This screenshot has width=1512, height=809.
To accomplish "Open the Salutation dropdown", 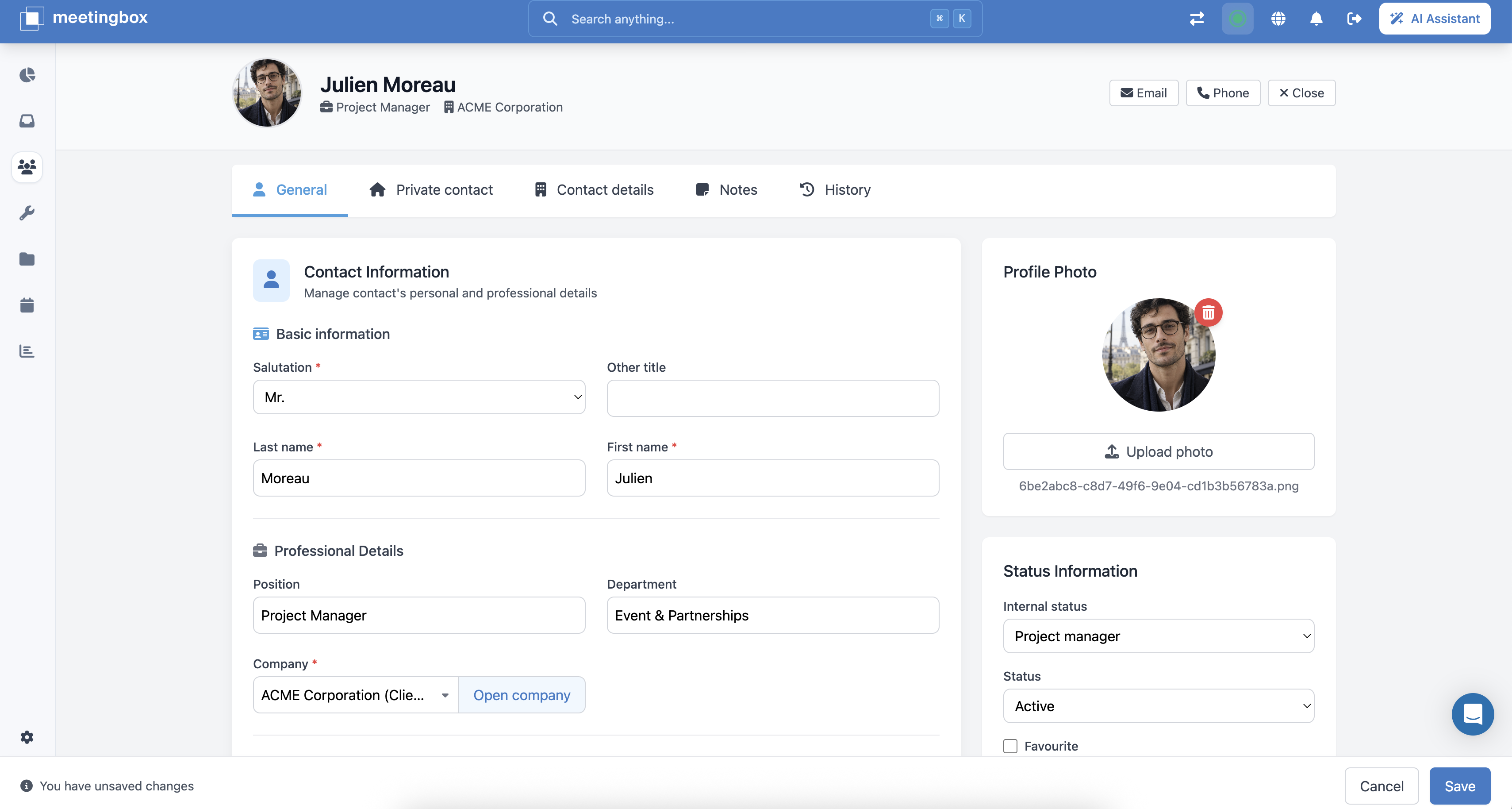I will pos(419,397).
